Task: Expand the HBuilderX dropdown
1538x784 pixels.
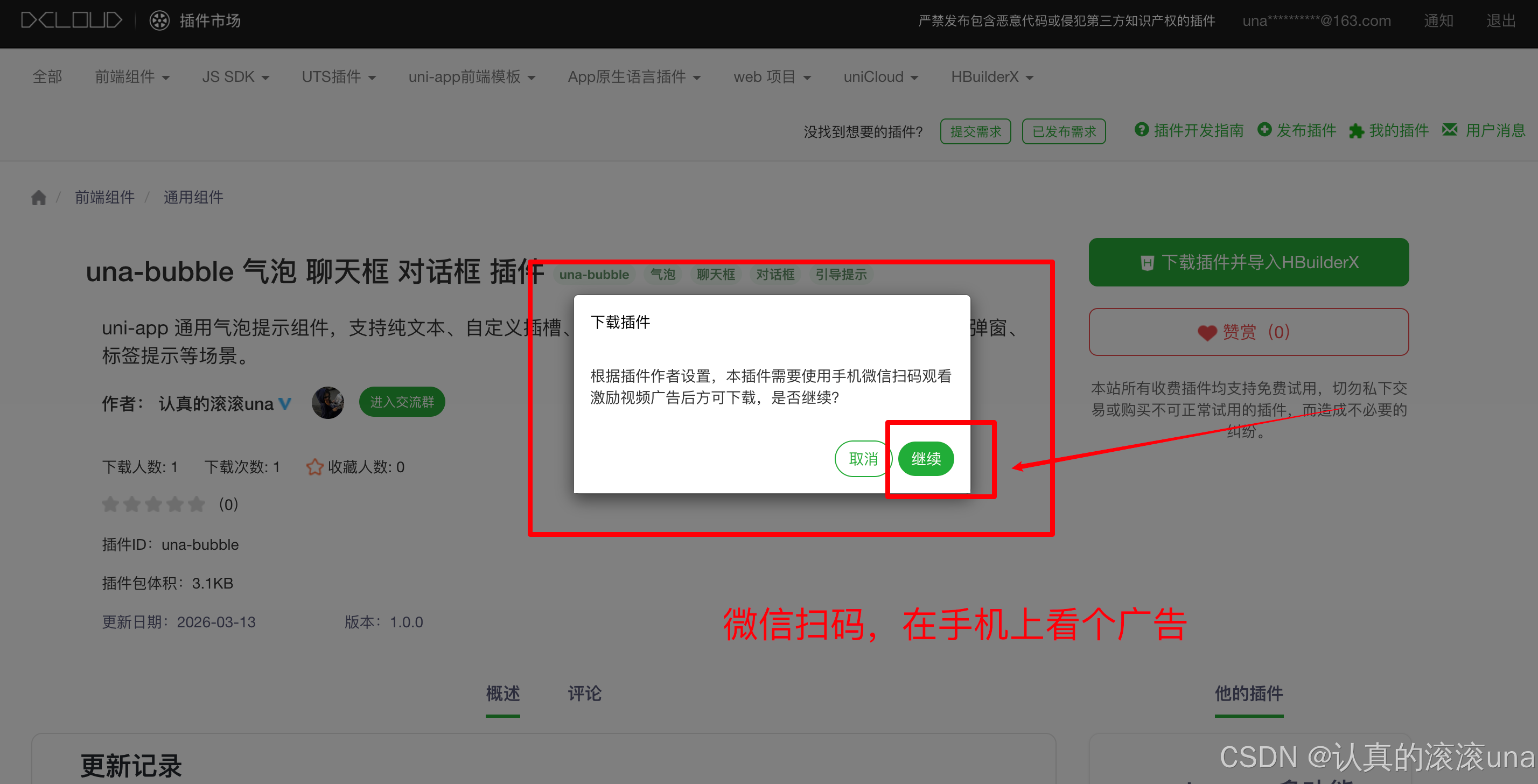Action: 992,77
